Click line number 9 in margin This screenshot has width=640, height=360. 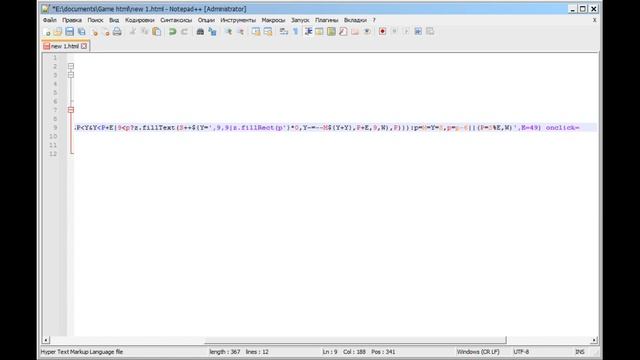click(x=55, y=128)
